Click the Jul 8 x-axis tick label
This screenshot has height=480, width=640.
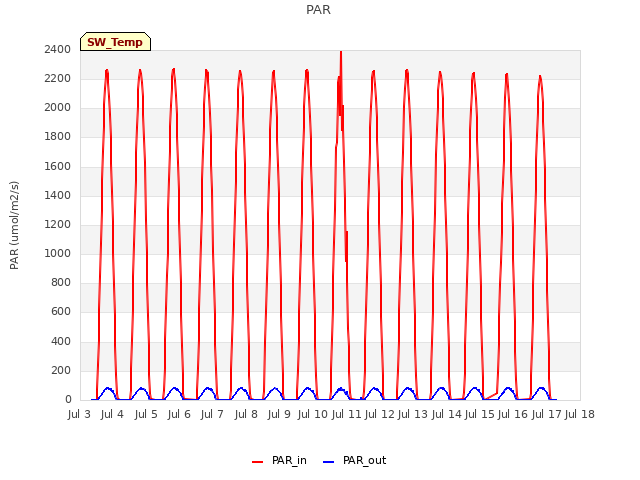pyautogui.click(x=246, y=414)
